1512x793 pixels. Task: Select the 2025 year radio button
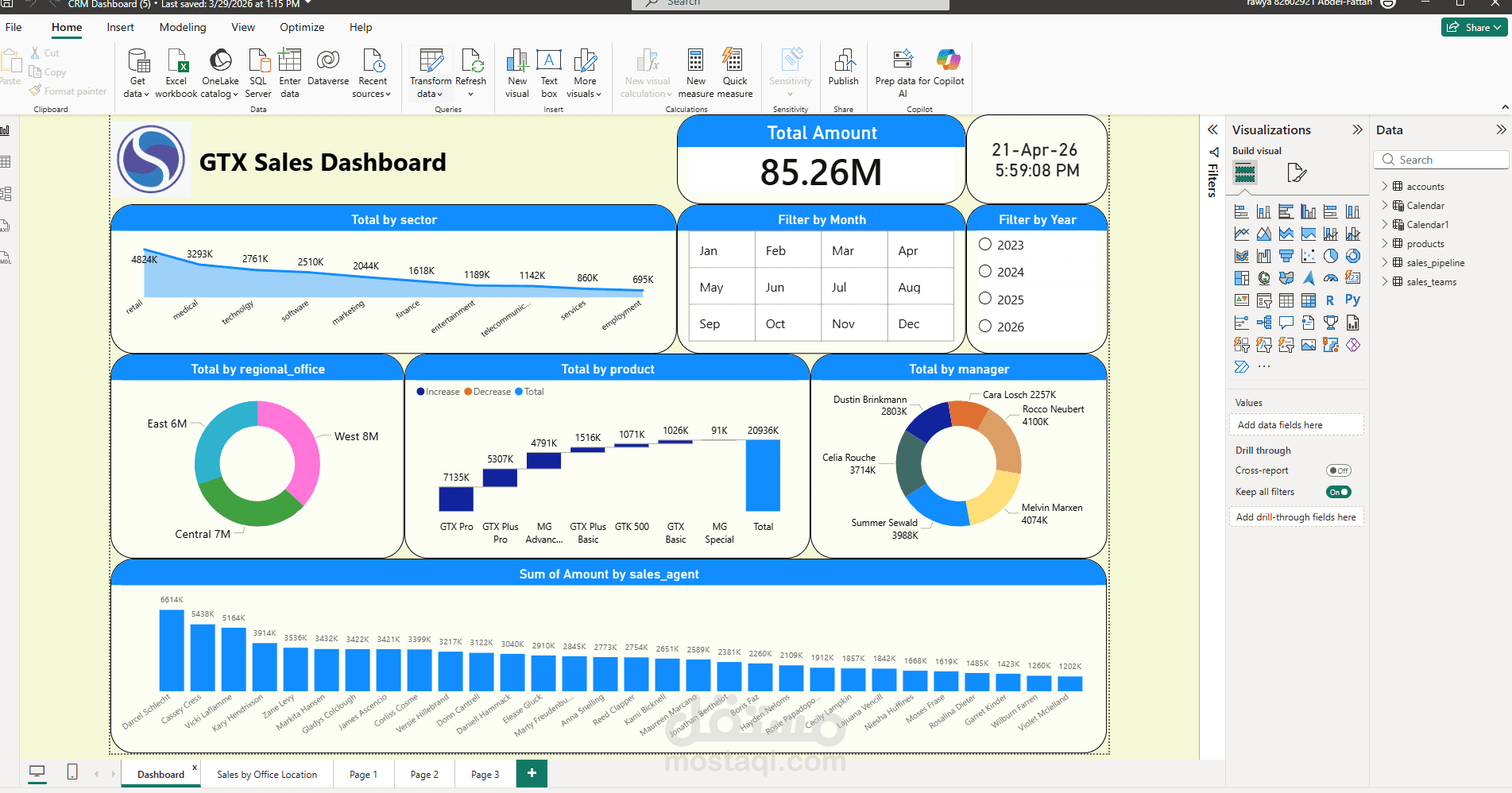985,299
